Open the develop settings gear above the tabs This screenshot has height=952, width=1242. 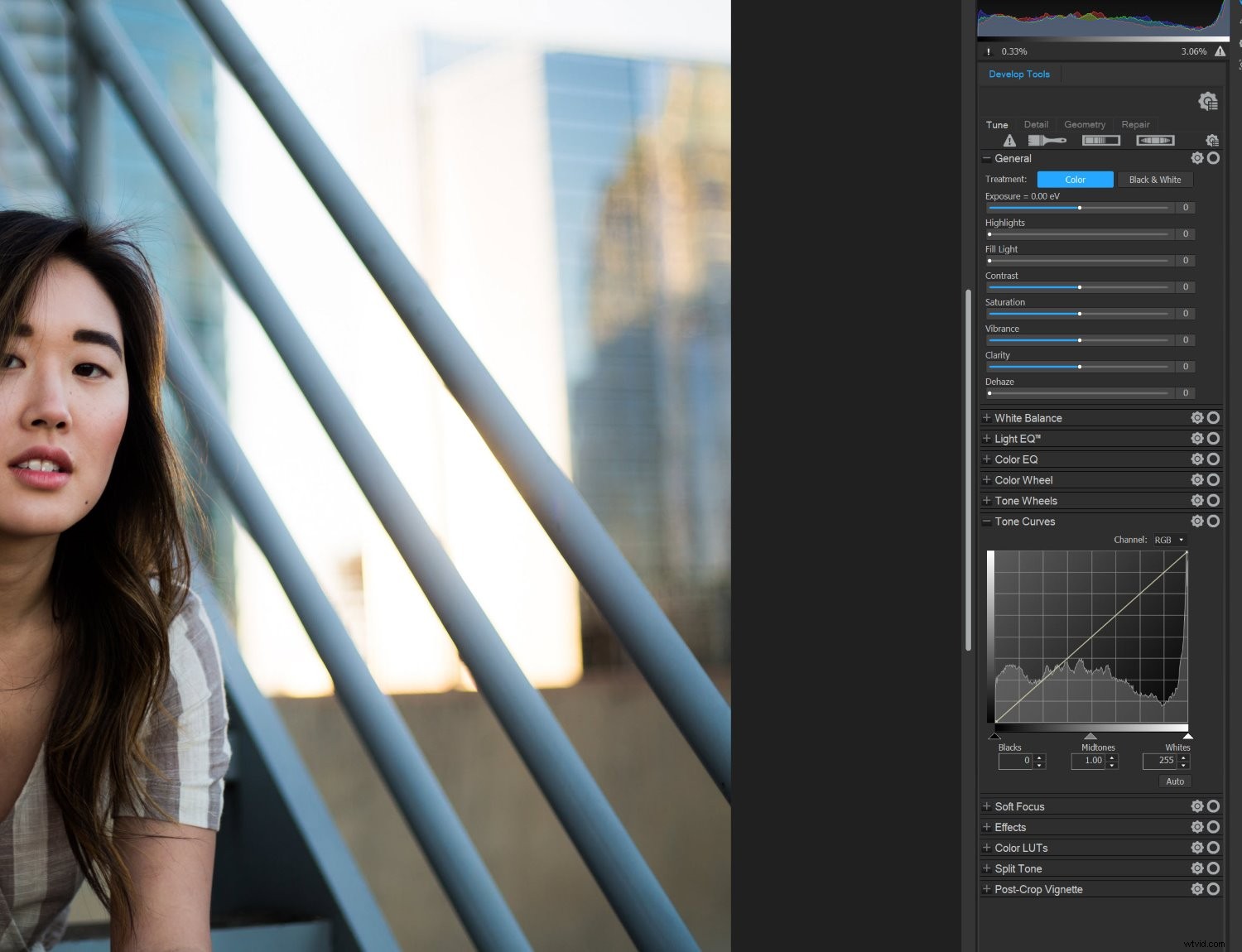coord(1208,100)
